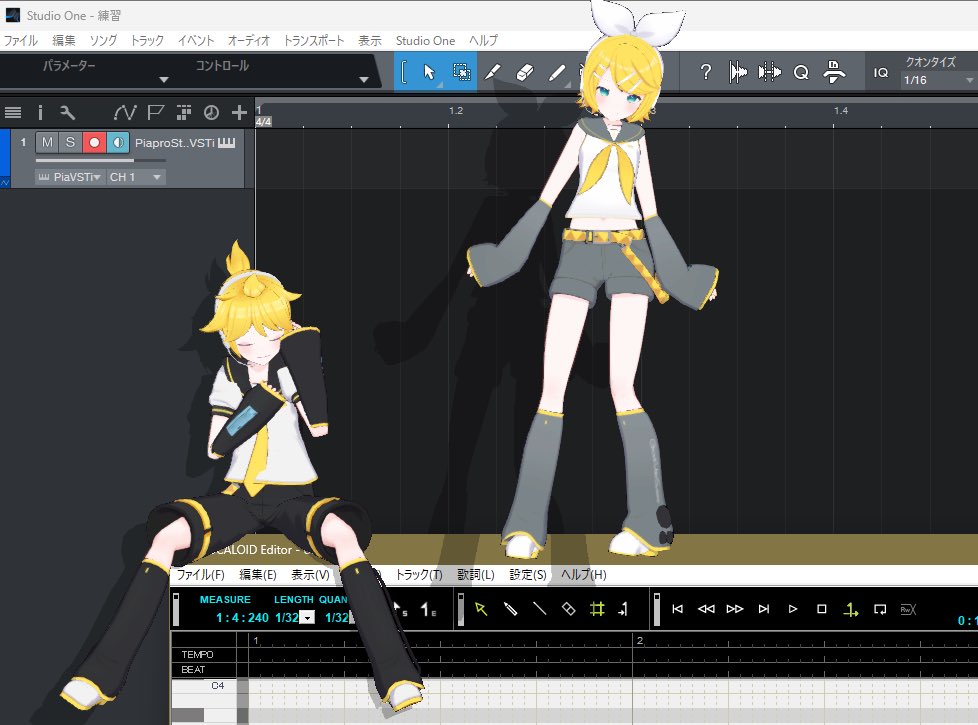Open the inspector i icon

pyautogui.click(x=41, y=112)
